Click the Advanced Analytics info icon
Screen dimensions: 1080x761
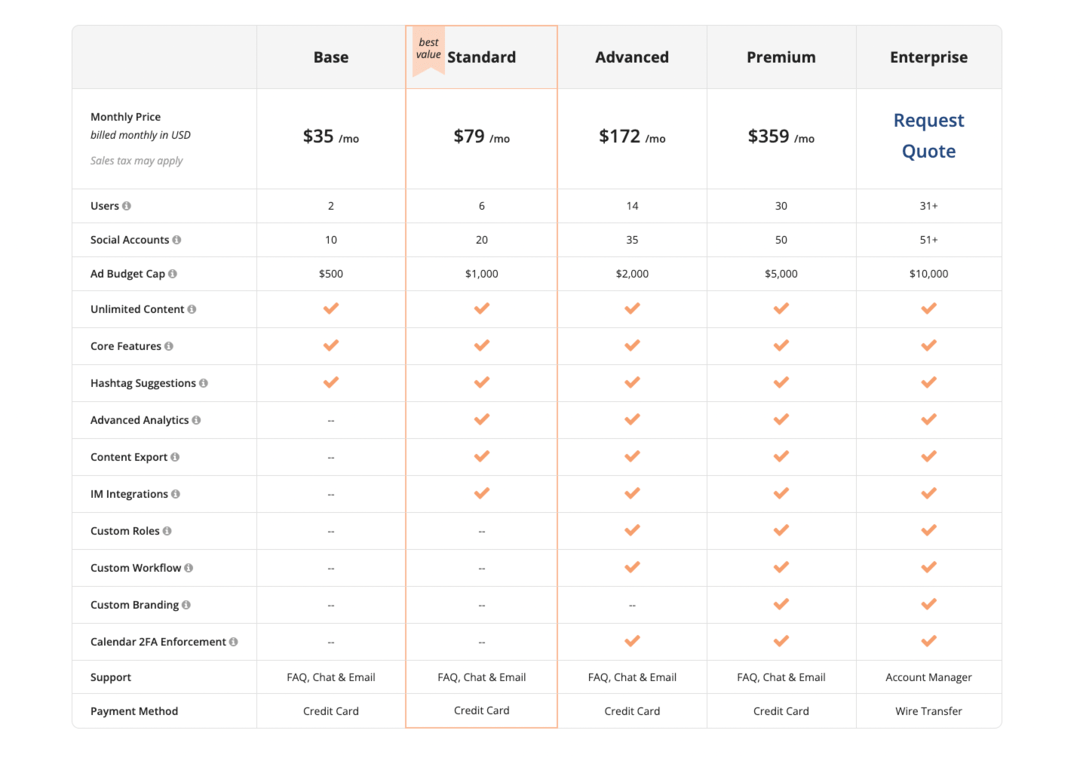[x=196, y=421]
